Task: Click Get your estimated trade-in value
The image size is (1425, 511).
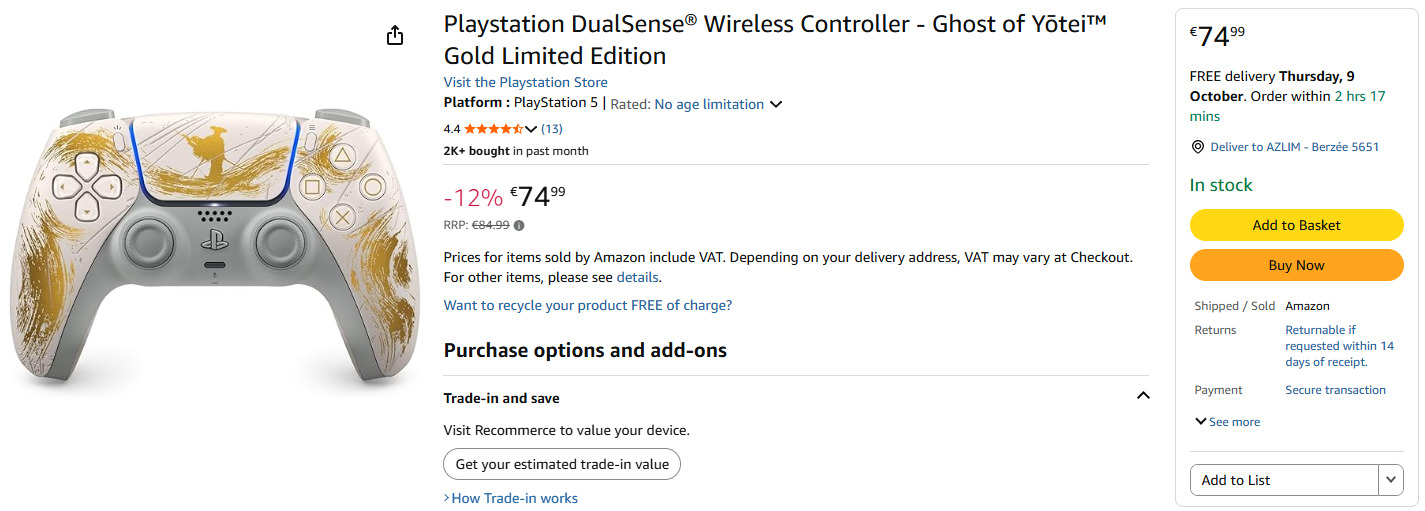Action: click(x=562, y=464)
